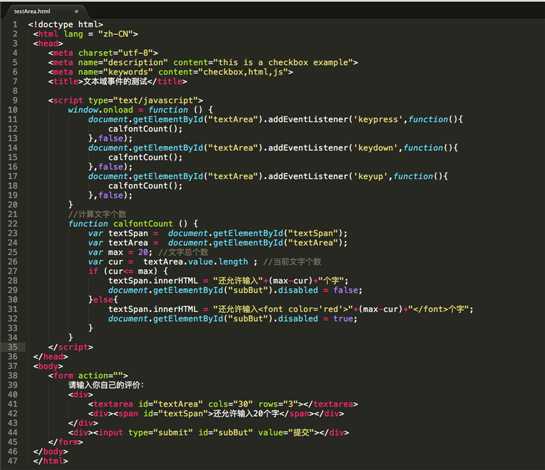This screenshot has width=545, height=470.
Task: Click line number 1 in the gutter
Action: (15, 25)
